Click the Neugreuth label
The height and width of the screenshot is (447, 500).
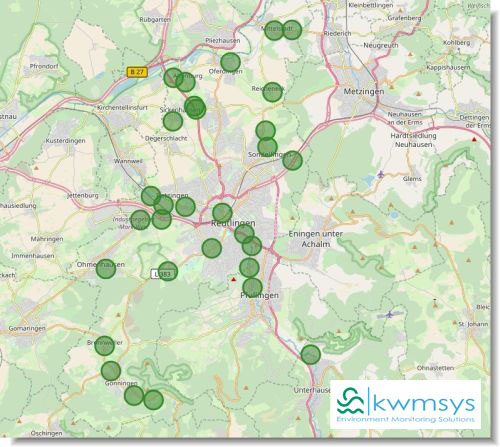point(381,45)
